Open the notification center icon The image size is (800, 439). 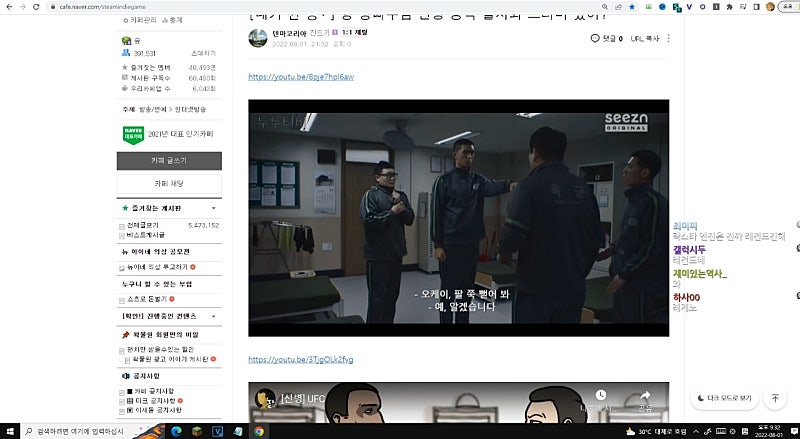793,431
